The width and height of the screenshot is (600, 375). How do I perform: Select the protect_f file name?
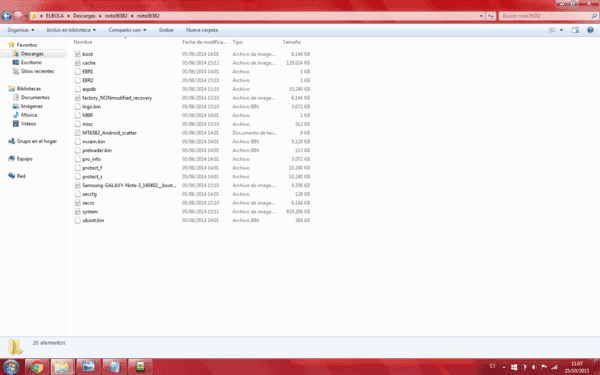(92, 168)
